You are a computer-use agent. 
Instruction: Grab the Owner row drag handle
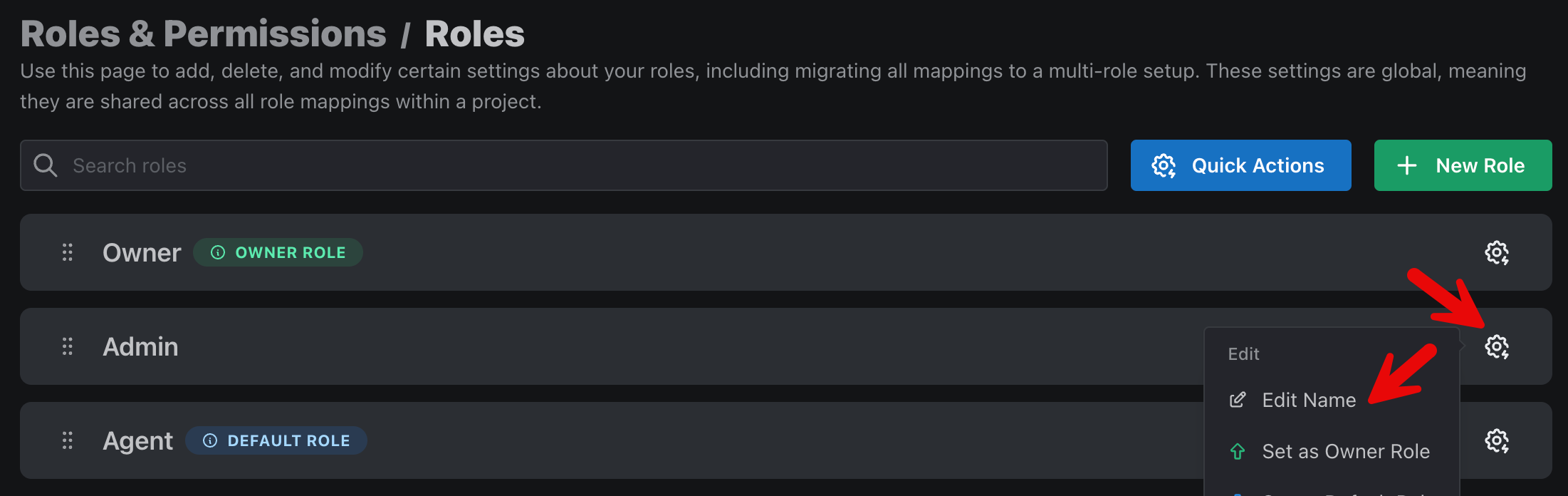(68, 252)
